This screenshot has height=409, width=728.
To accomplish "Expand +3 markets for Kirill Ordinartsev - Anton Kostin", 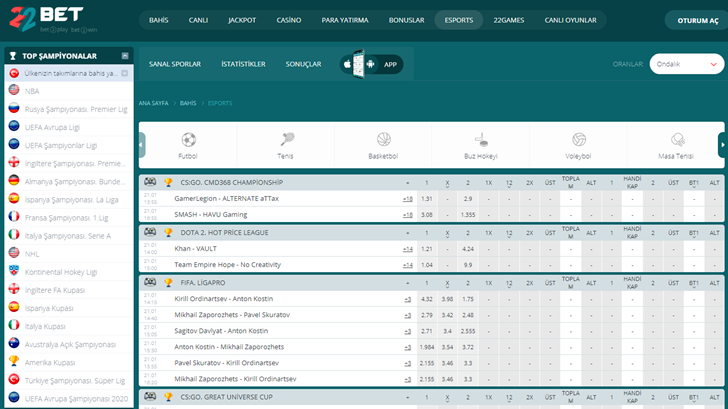I will pos(408,299).
